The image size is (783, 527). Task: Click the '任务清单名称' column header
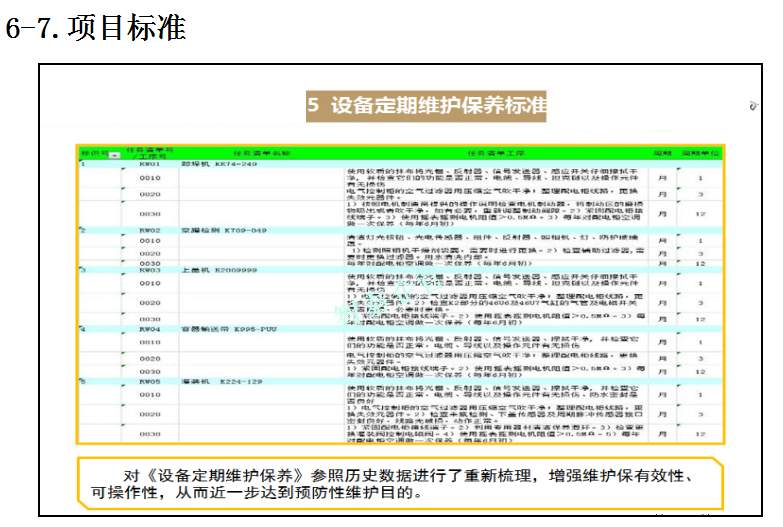click(x=260, y=154)
